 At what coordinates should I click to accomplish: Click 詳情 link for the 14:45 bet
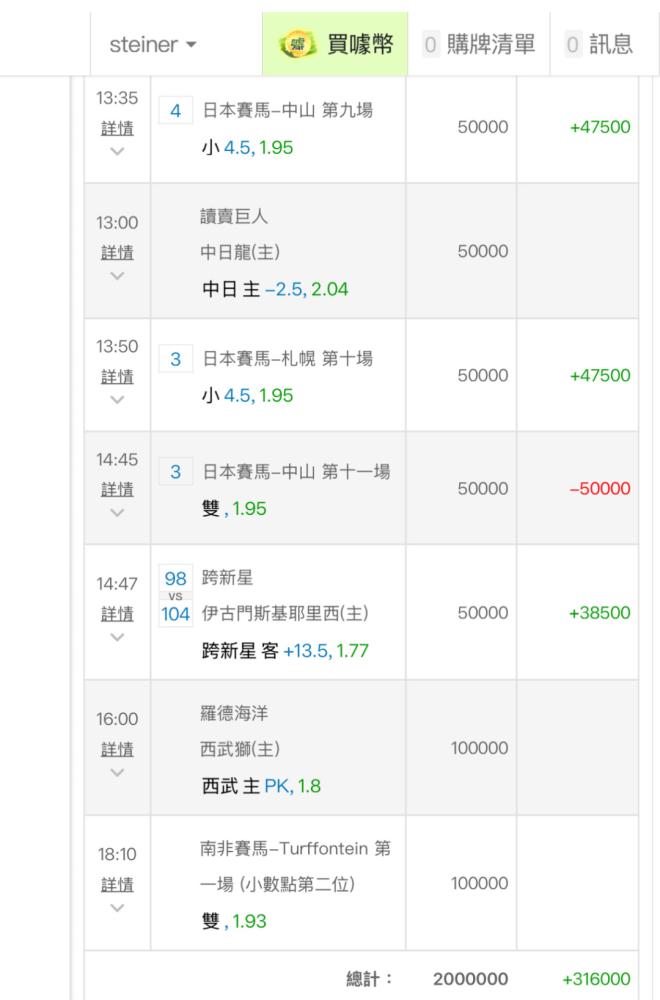117,489
